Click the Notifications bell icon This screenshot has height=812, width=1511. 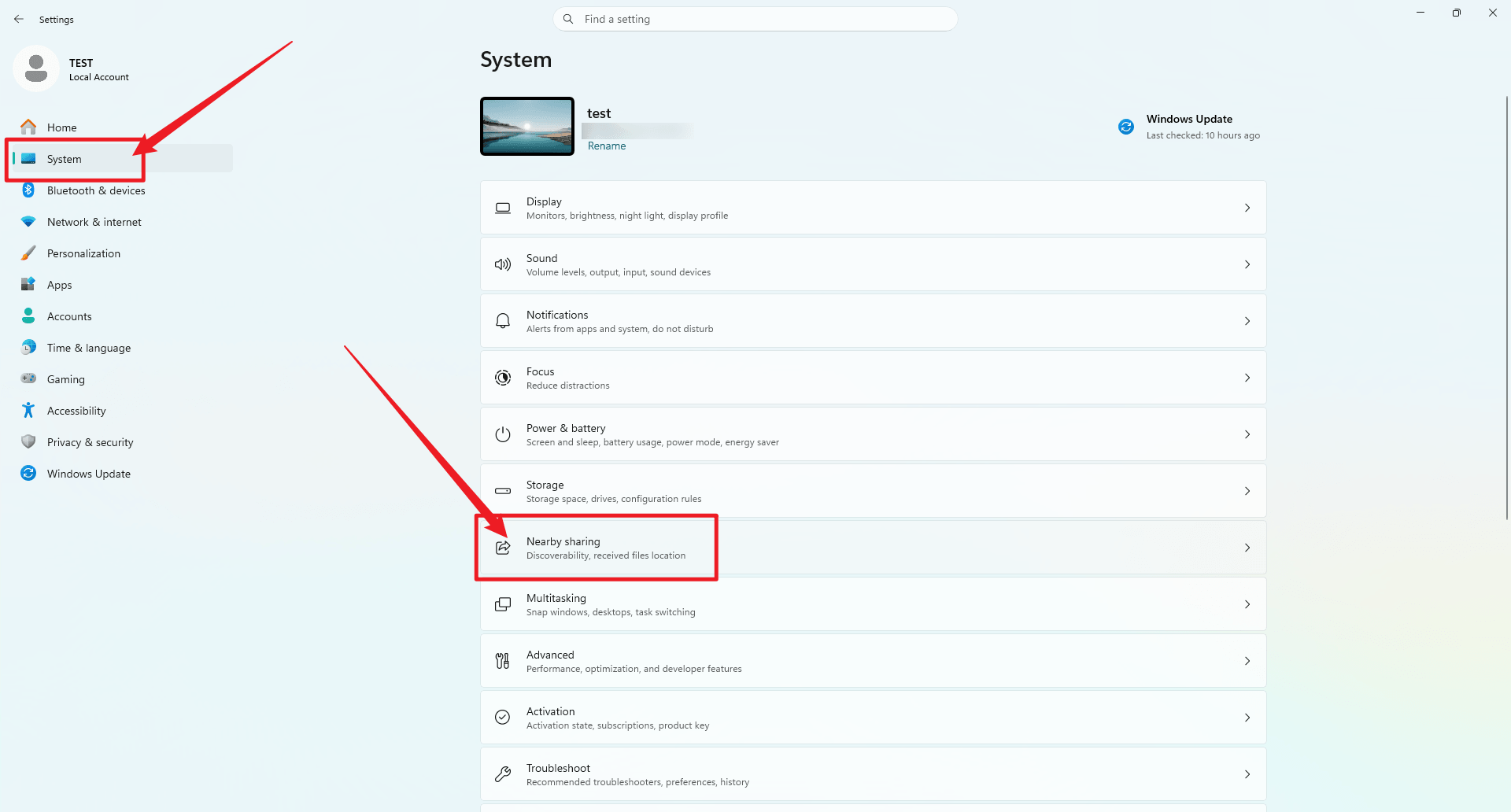[x=503, y=321]
